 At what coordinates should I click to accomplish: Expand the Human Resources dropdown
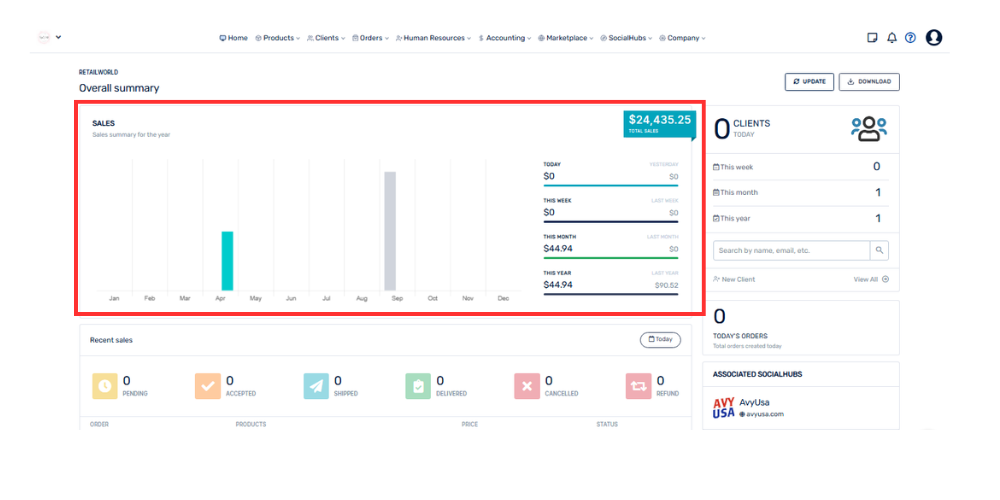point(434,38)
